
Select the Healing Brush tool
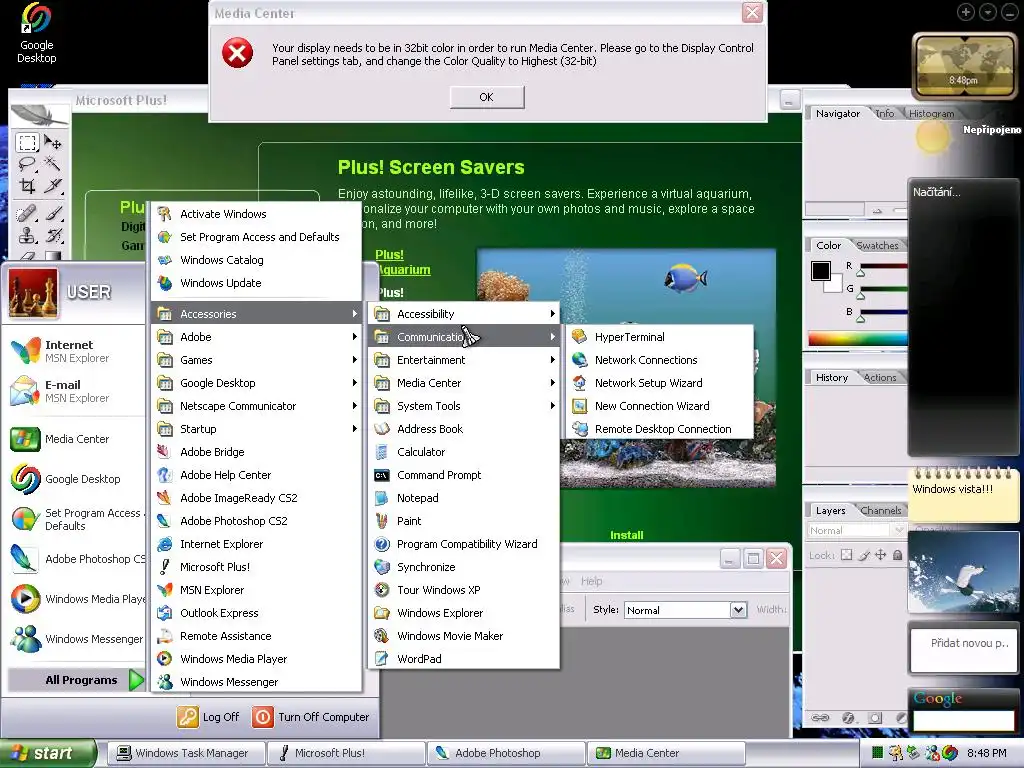(x=27, y=214)
